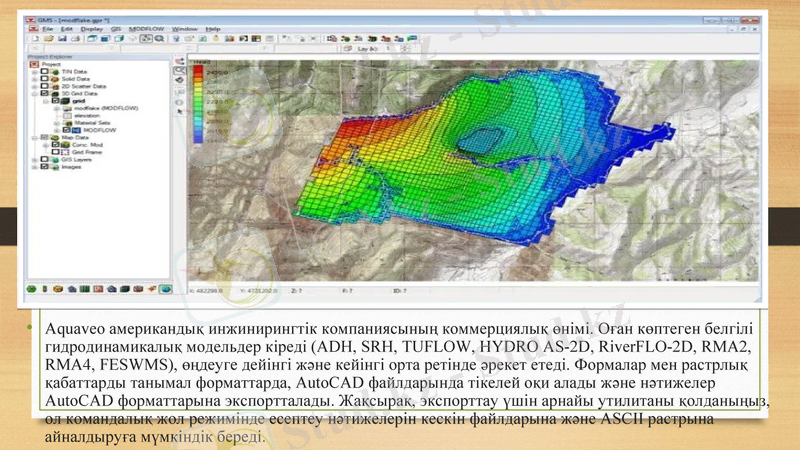800x450 pixels.
Task: Select the Pan tool beside the magnifier
Action: point(146,39)
